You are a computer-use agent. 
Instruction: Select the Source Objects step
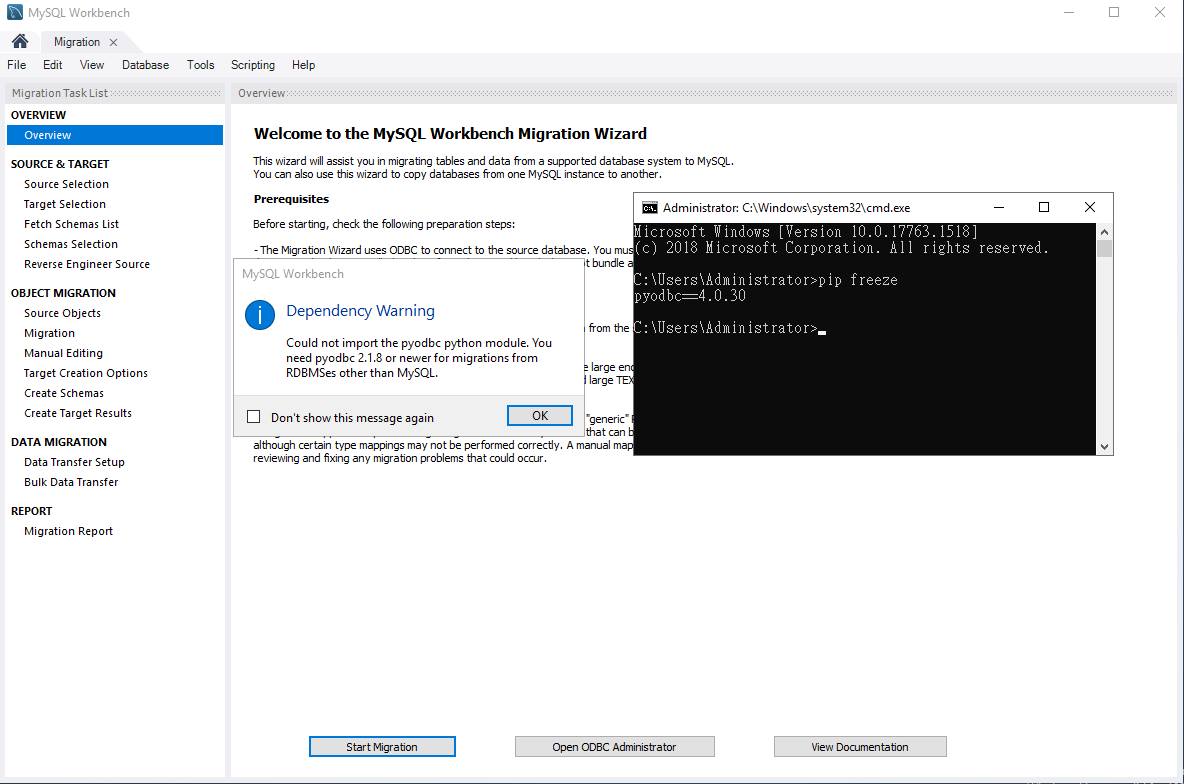click(x=63, y=313)
